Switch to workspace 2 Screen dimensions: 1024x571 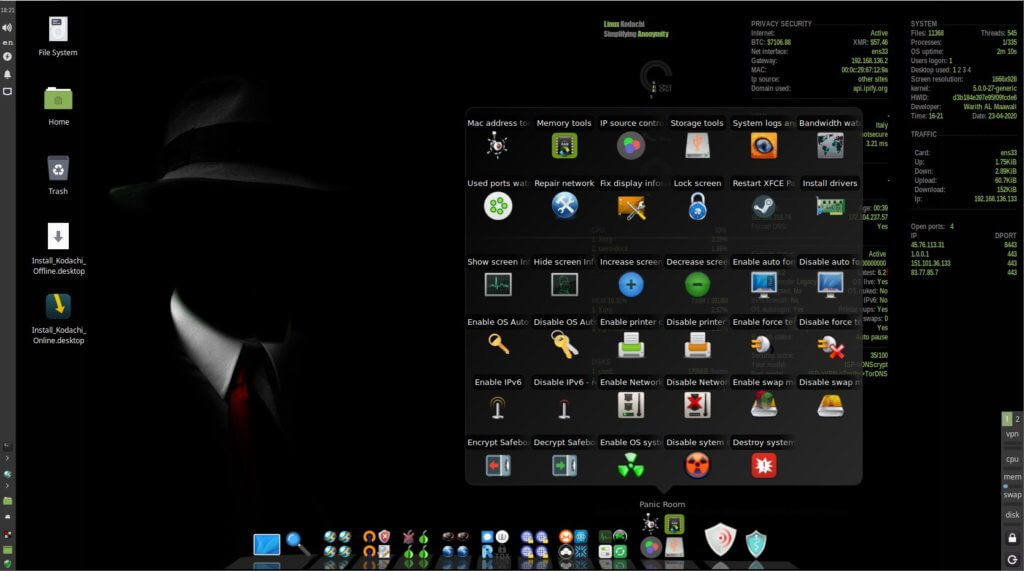1017,419
